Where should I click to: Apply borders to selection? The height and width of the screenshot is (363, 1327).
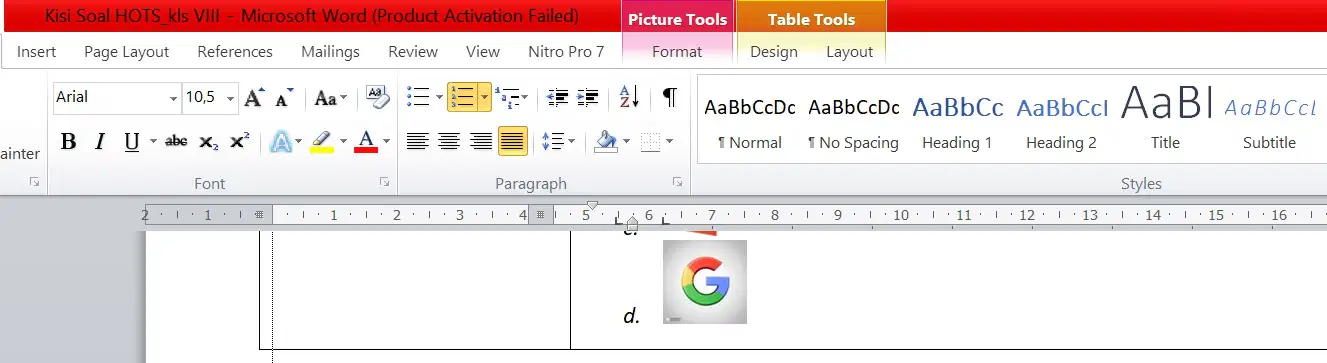pos(651,142)
